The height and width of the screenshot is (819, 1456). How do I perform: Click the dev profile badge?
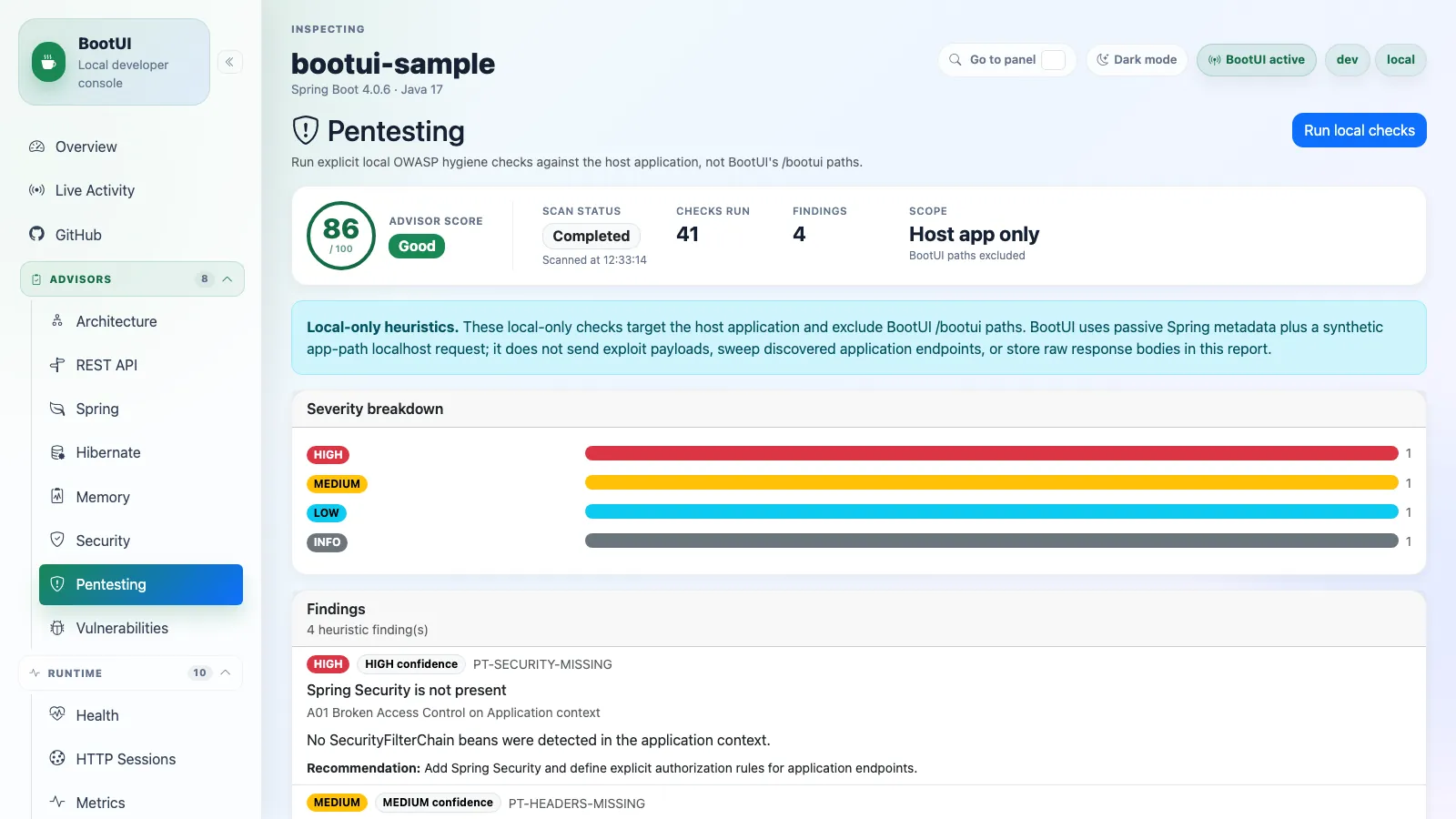(x=1348, y=60)
